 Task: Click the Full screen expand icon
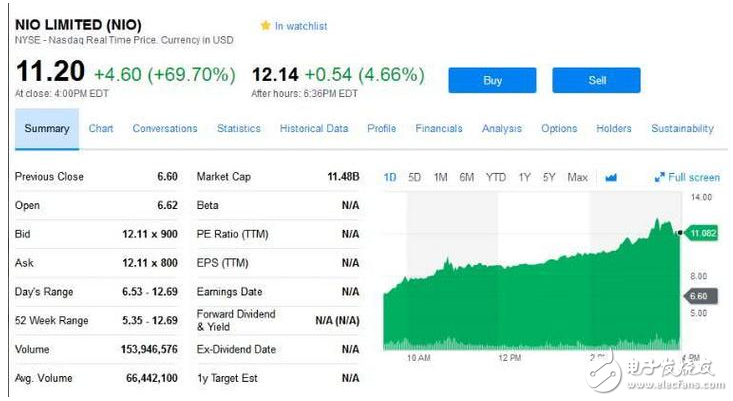[x=660, y=178]
